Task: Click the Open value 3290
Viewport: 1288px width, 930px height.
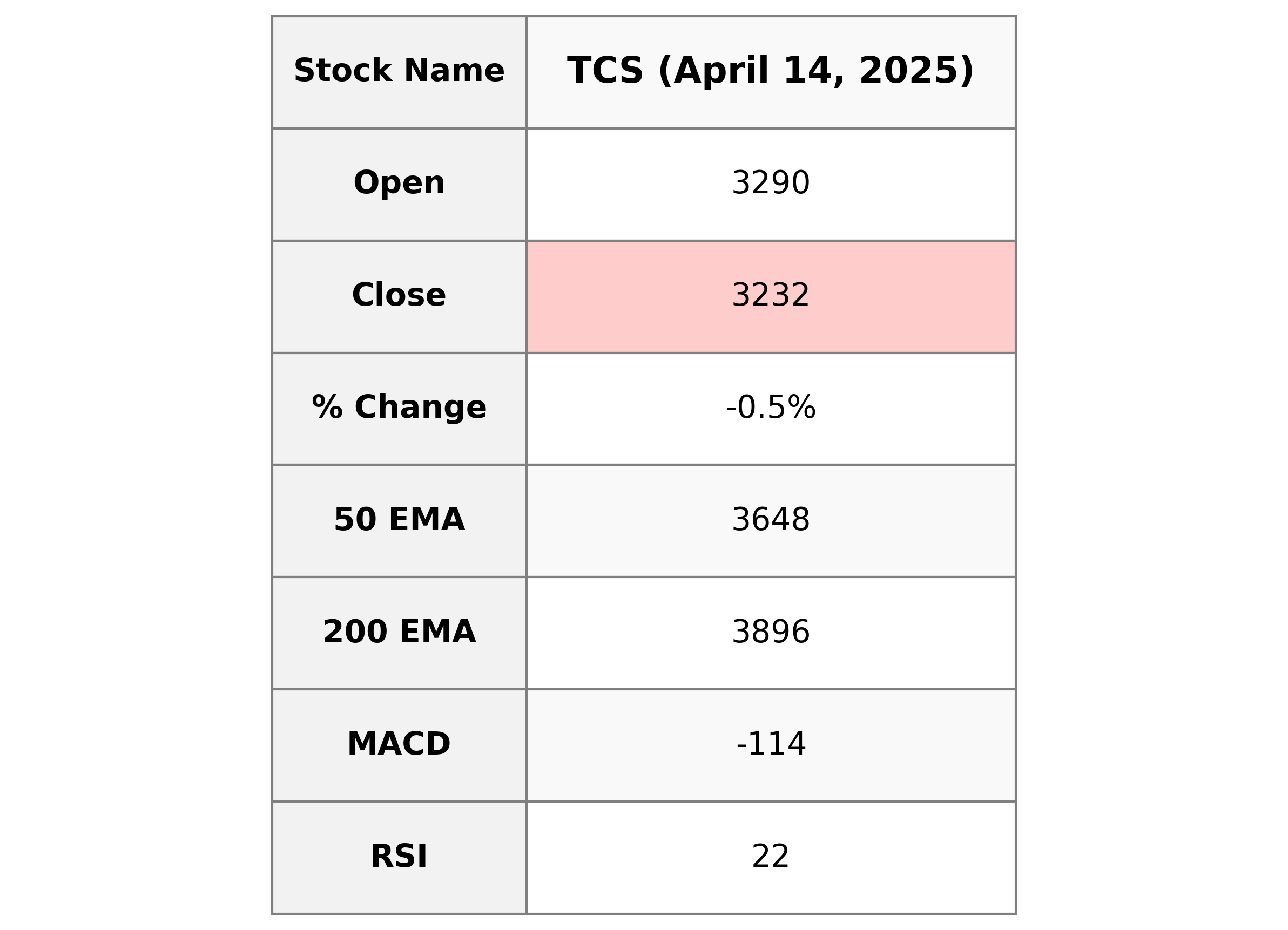Action: click(x=770, y=184)
